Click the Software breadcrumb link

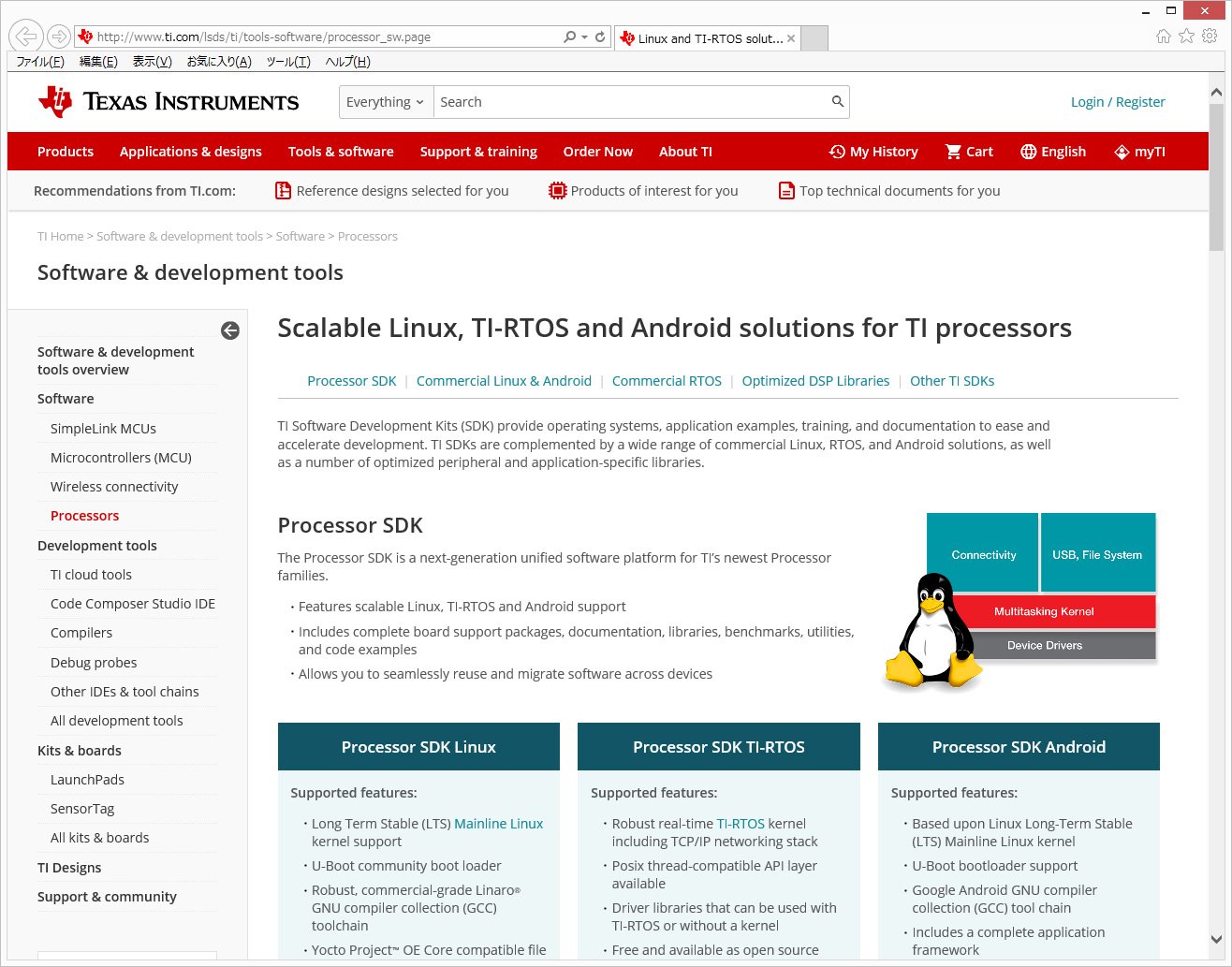301,237
